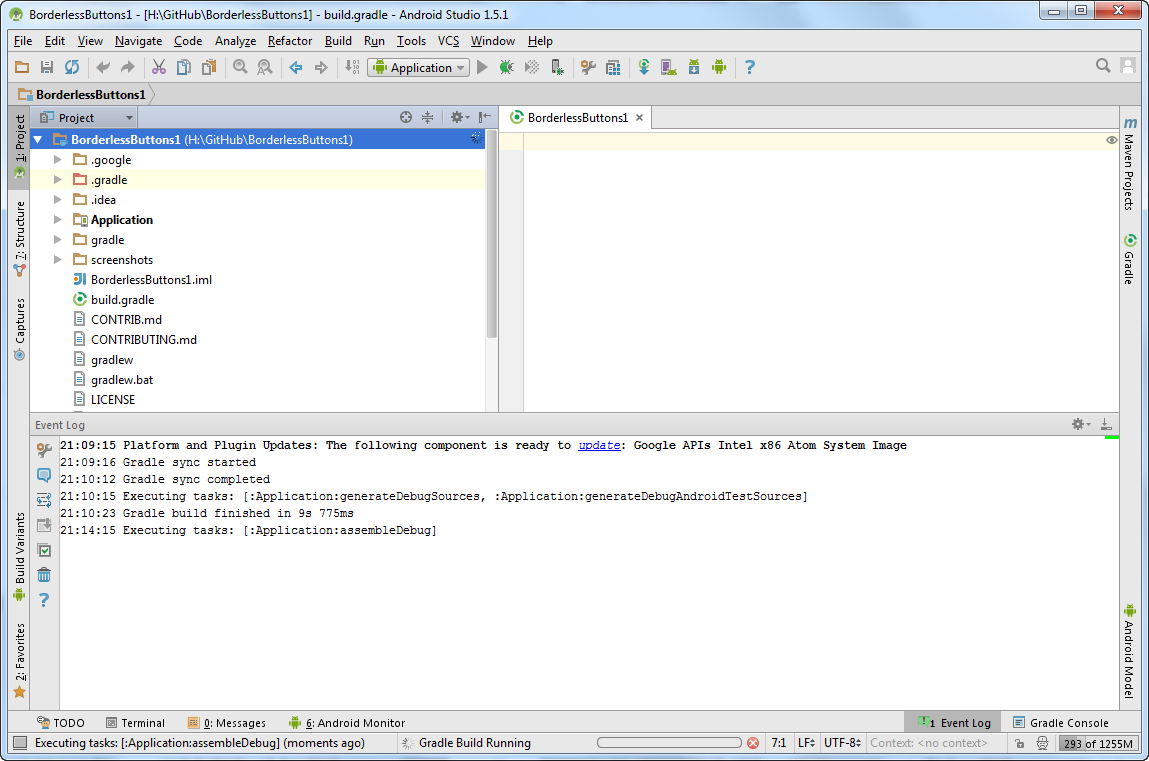The width and height of the screenshot is (1149, 761).
Task: Run the app with green play button
Action: click(482, 67)
